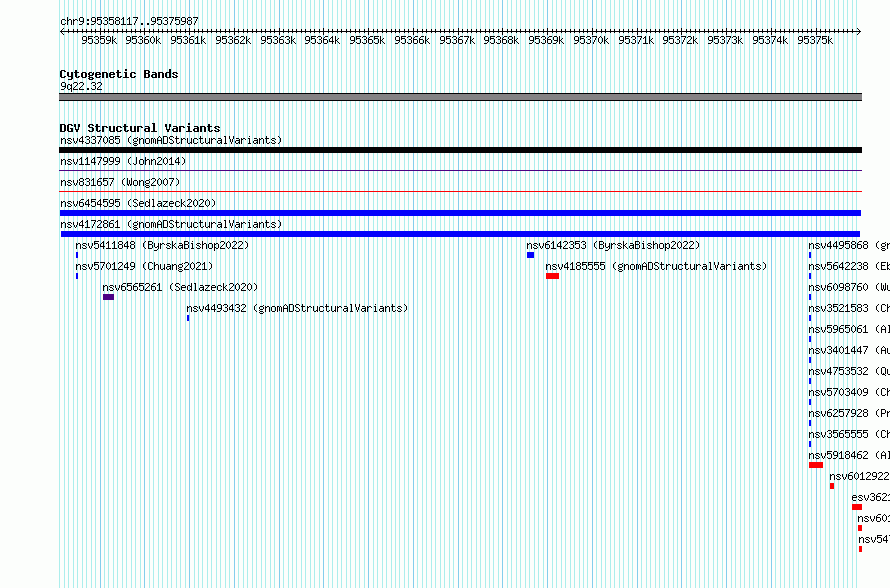The width and height of the screenshot is (890, 588).
Task: Select the Cytogenetic Bands track title
Action: pos(119,74)
